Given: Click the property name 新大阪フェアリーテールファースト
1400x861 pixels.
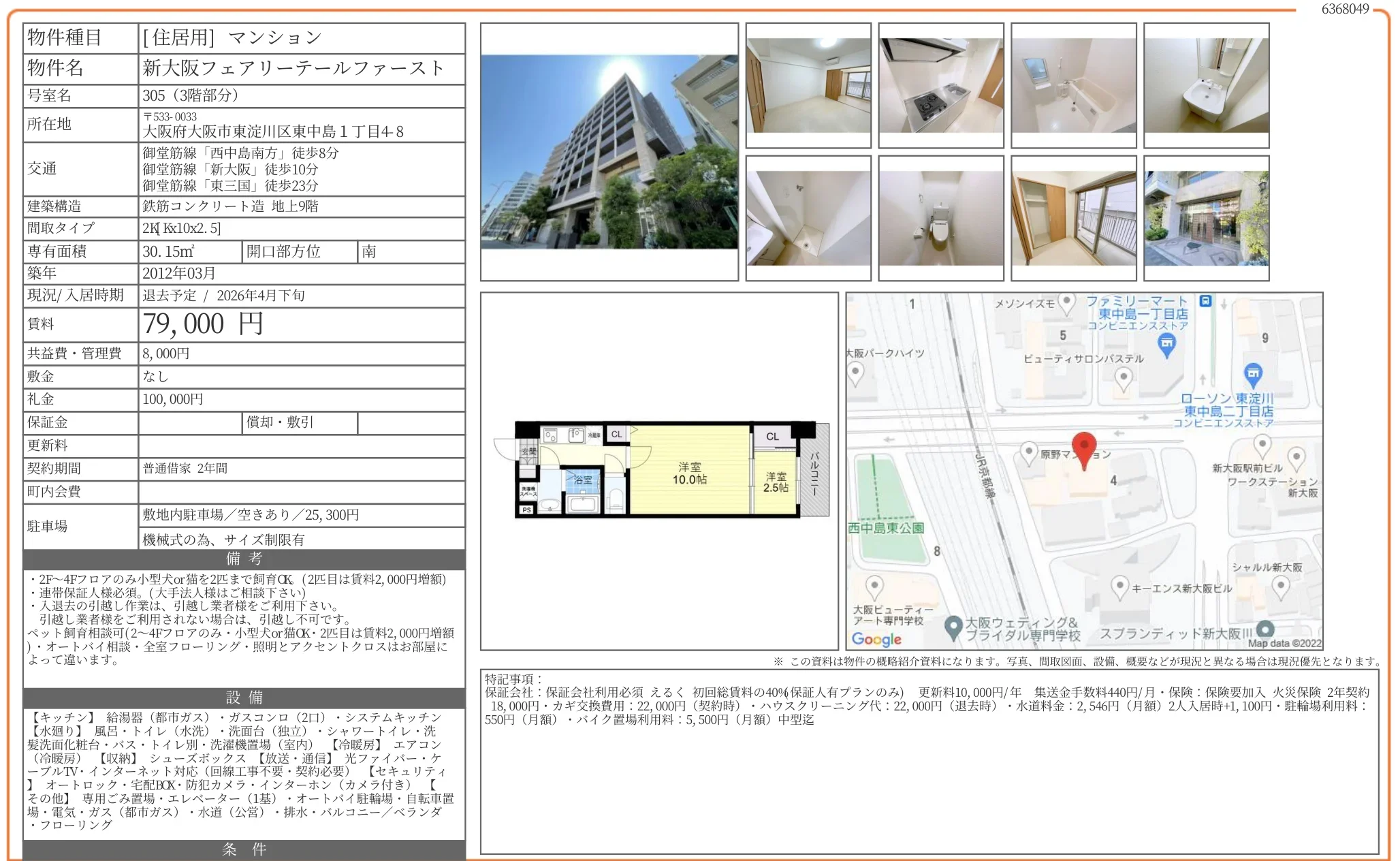Looking at the screenshot, I should click(x=293, y=68).
